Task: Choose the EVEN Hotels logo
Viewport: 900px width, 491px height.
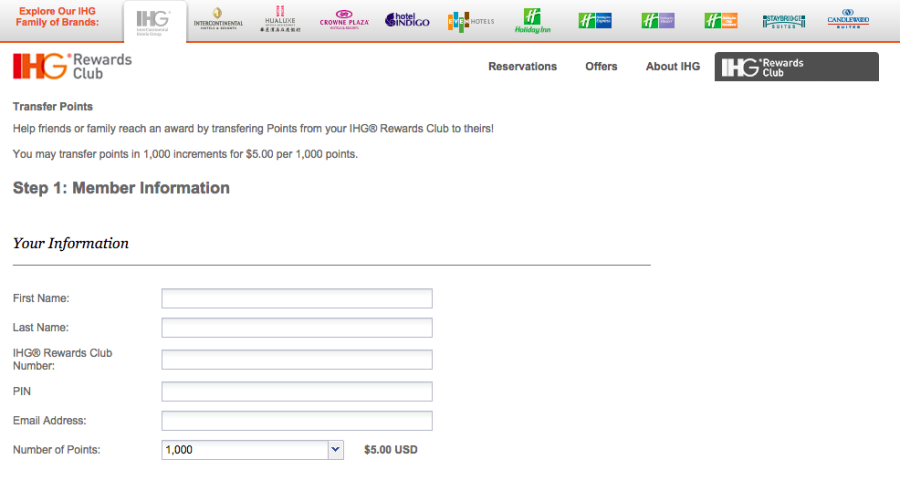Action: 471,20
